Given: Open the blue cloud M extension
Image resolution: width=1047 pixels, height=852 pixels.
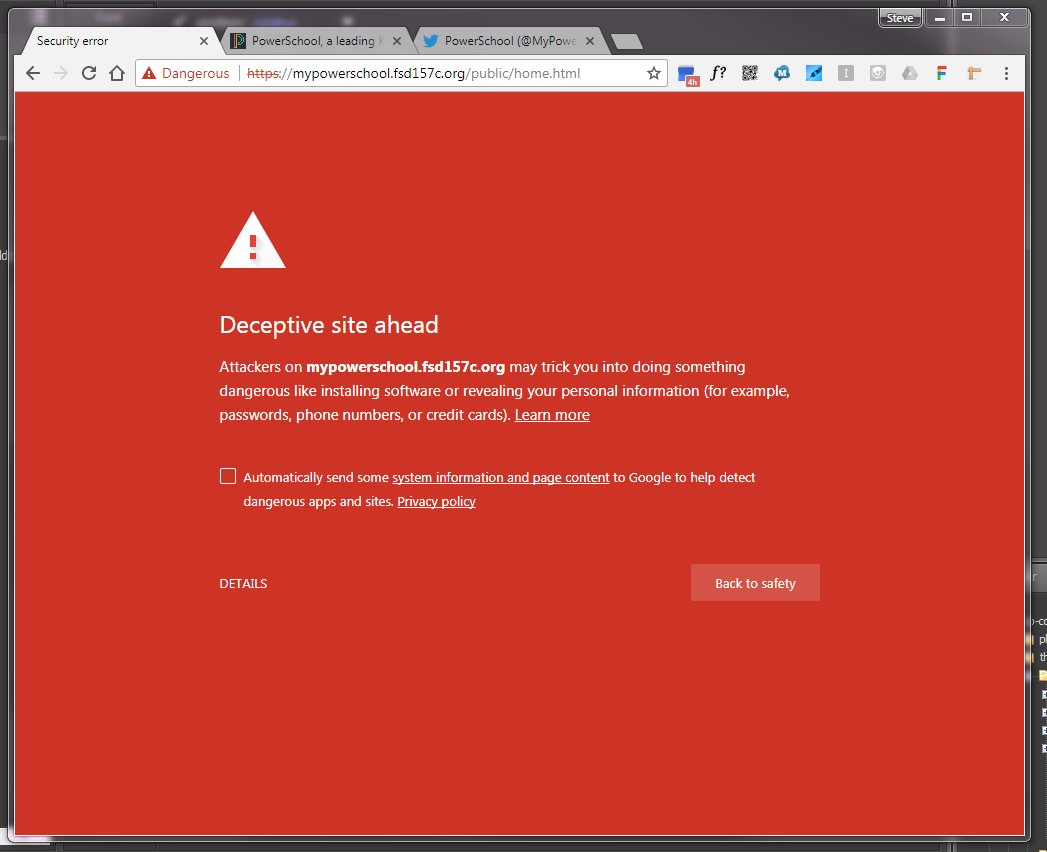Looking at the screenshot, I should 782,73.
